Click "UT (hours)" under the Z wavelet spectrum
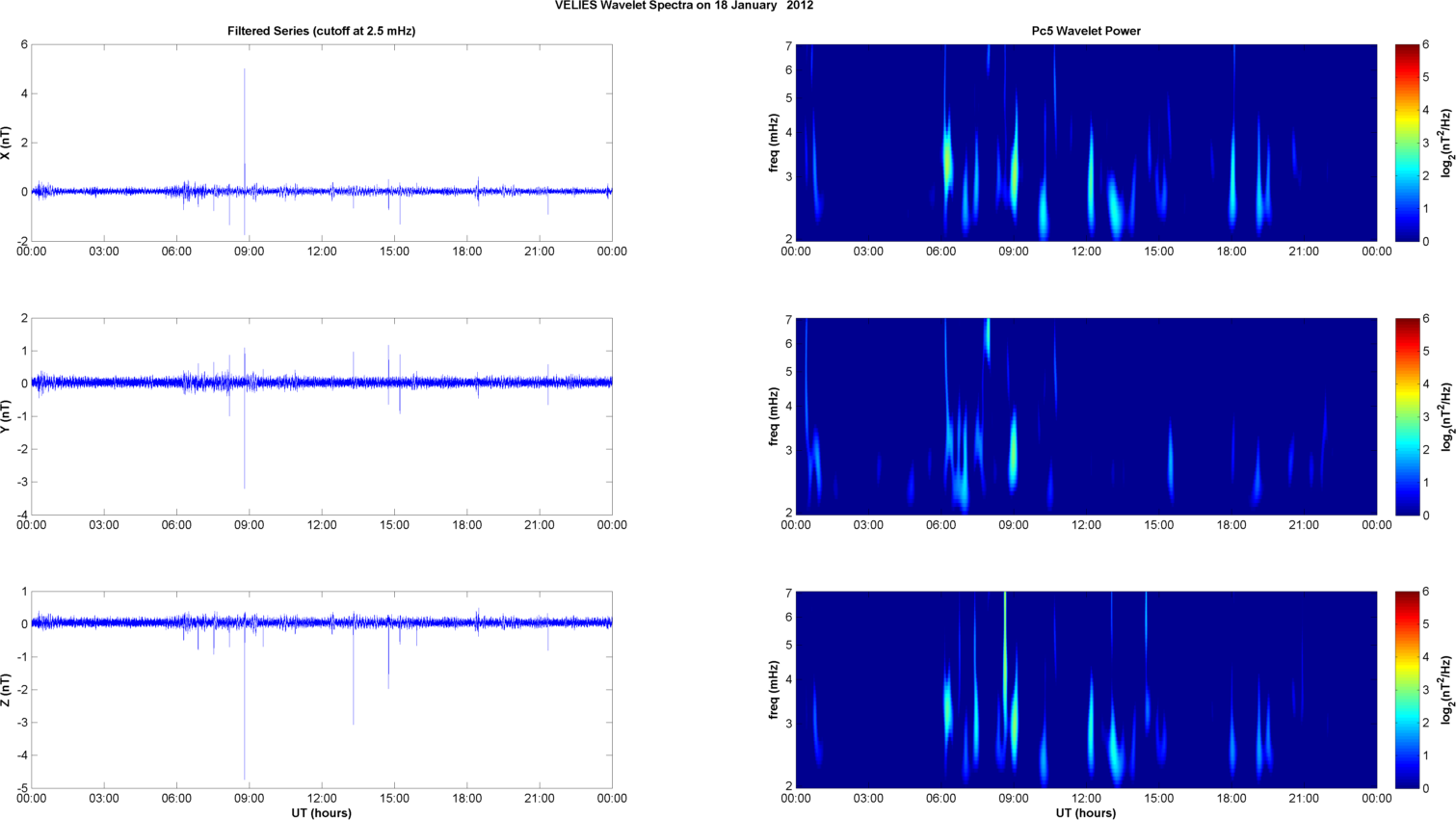This screenshot has height=820, width=1456. pos(1086,813)
